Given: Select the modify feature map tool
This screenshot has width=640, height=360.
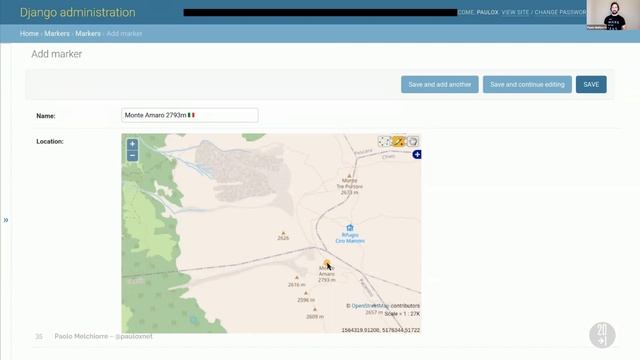Looking at the screenshot, I should pyautogui.click(x=384, y=142).
